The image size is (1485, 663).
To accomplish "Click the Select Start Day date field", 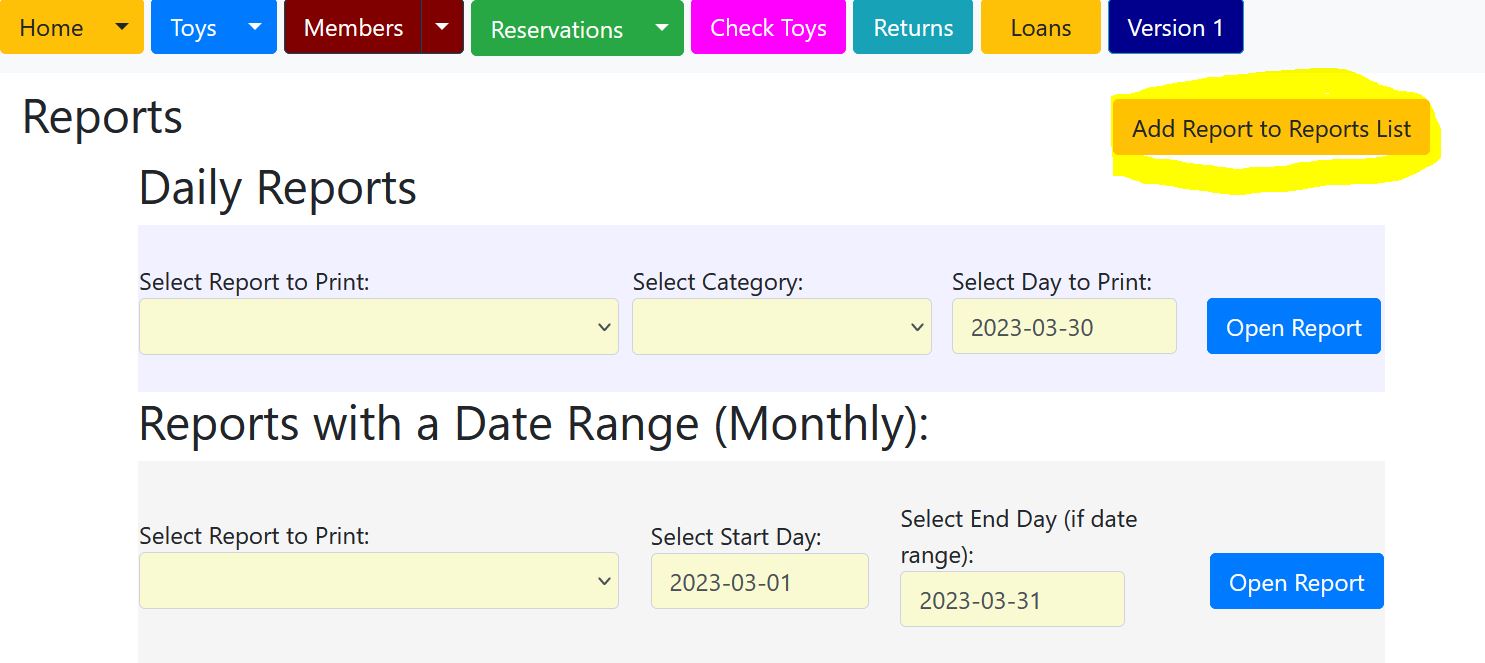I will tap(759, 581).
